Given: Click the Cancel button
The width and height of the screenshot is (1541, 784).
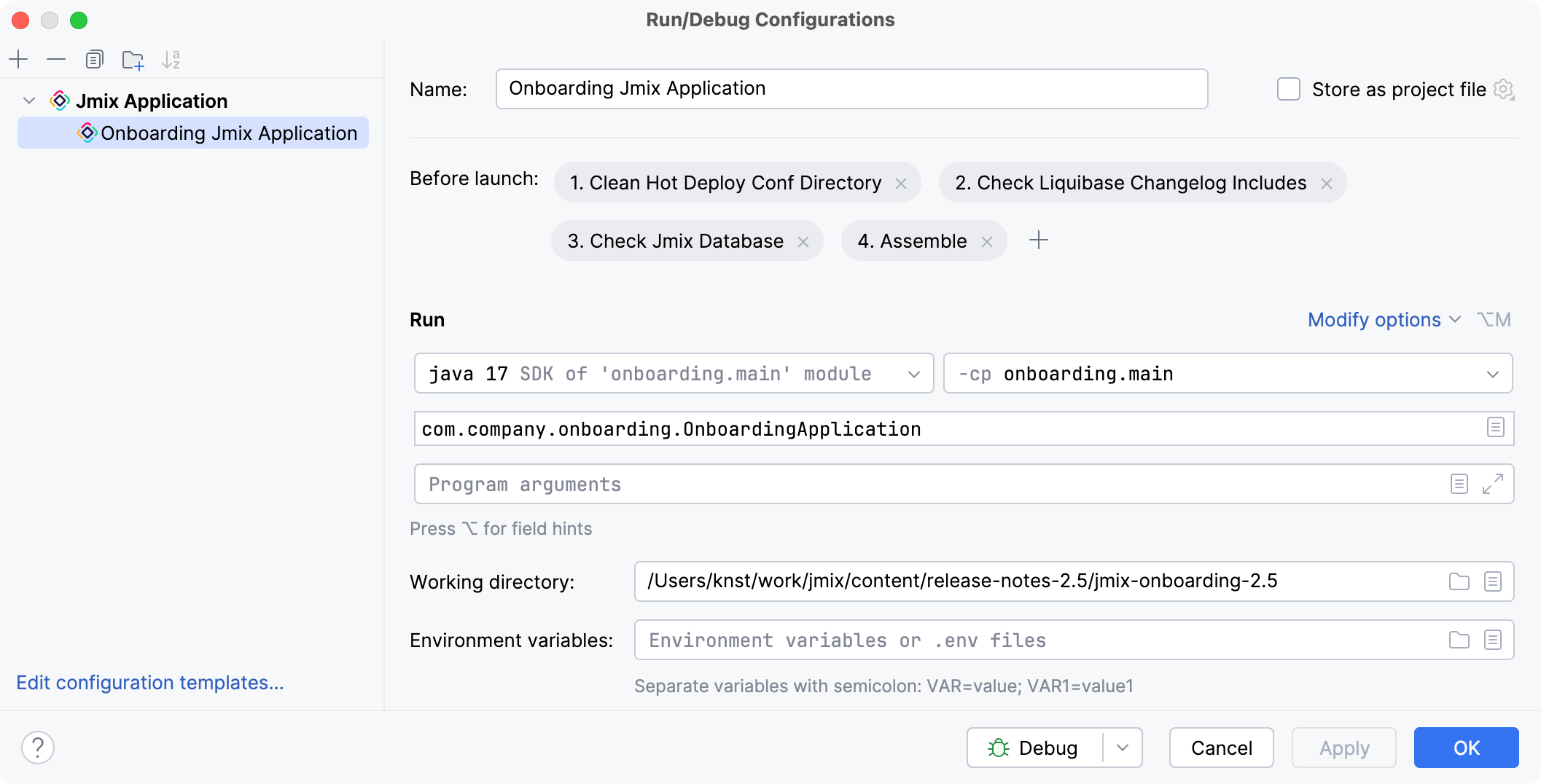Looking at the screenshot, I should tap(1222, 748).
